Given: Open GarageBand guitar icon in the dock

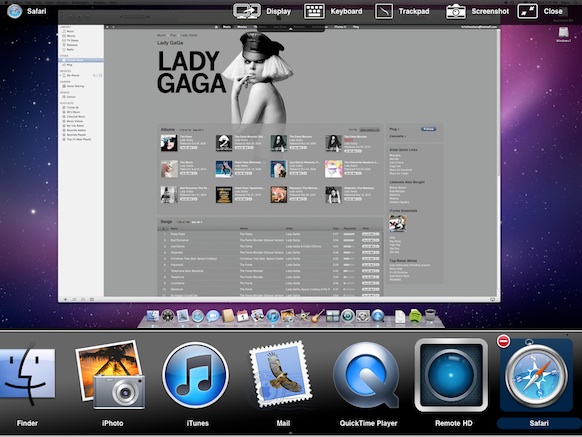Looking at the screenshot, I should pos(318,316).
